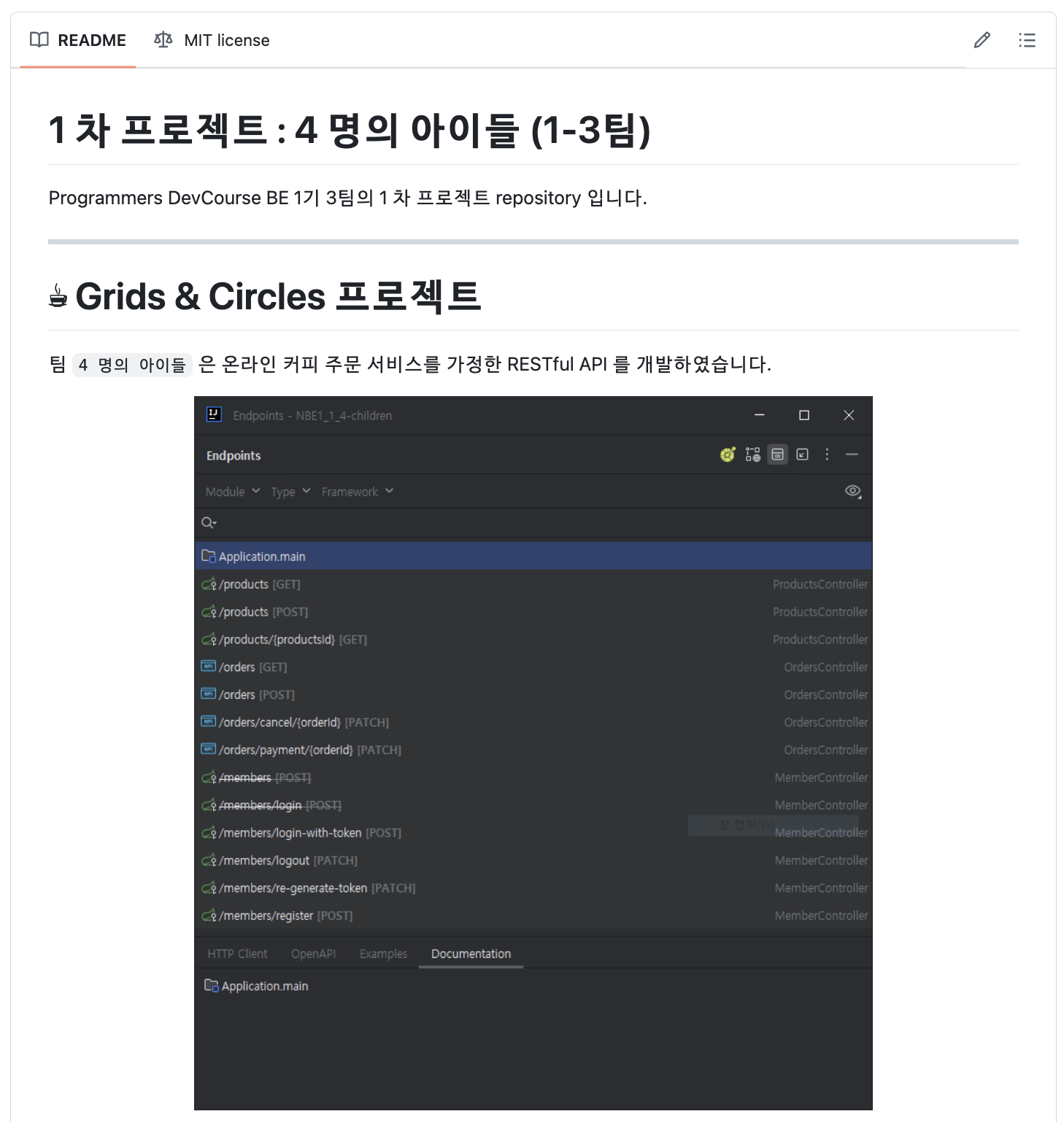Toggle the preview window icon in Endpoints toolbar

[x=802, y=454]
